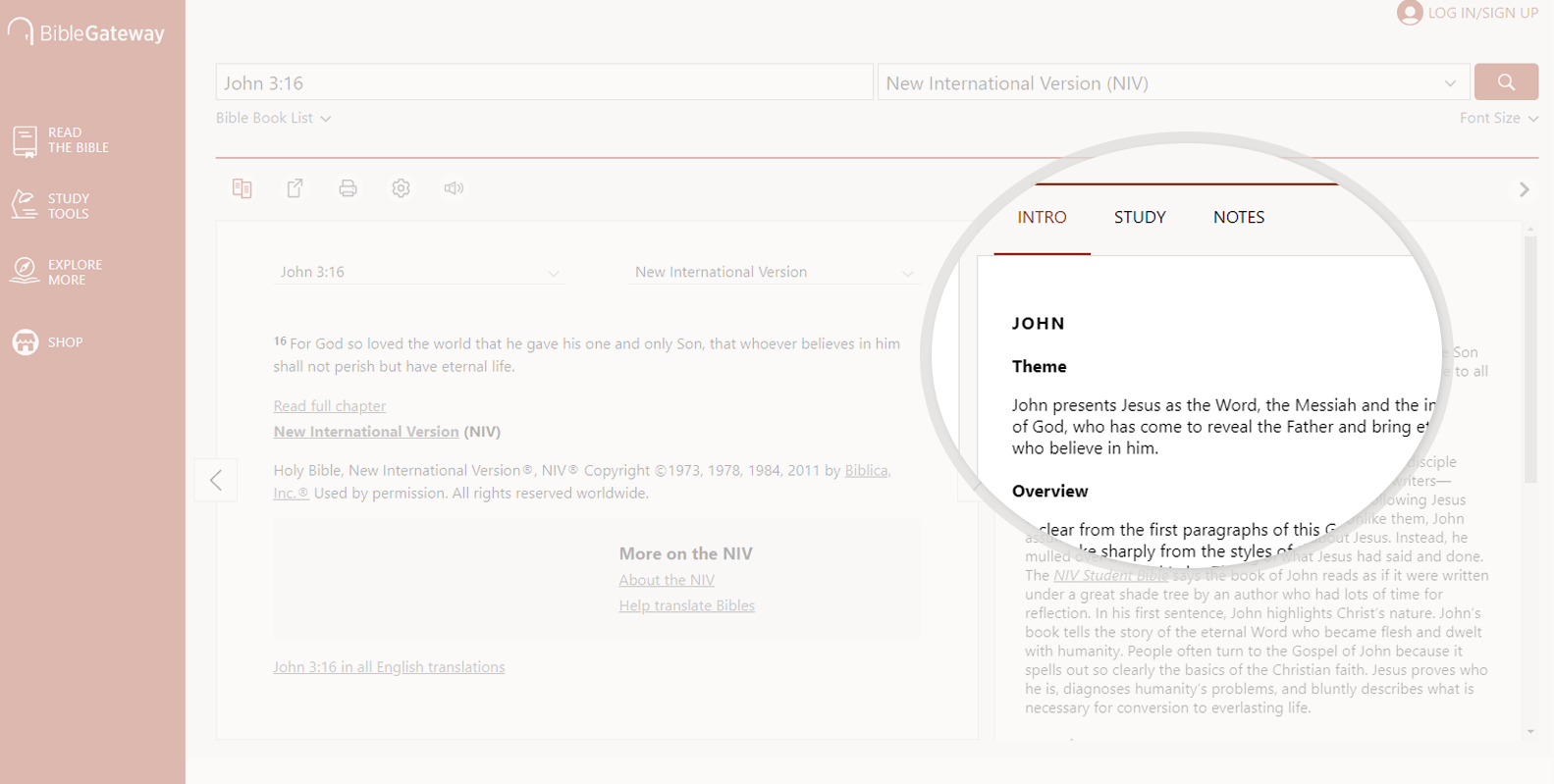The width and height of the screenshot is (1554, 784).
Task: Click the search magnifier button
Action: [1506, 82]
